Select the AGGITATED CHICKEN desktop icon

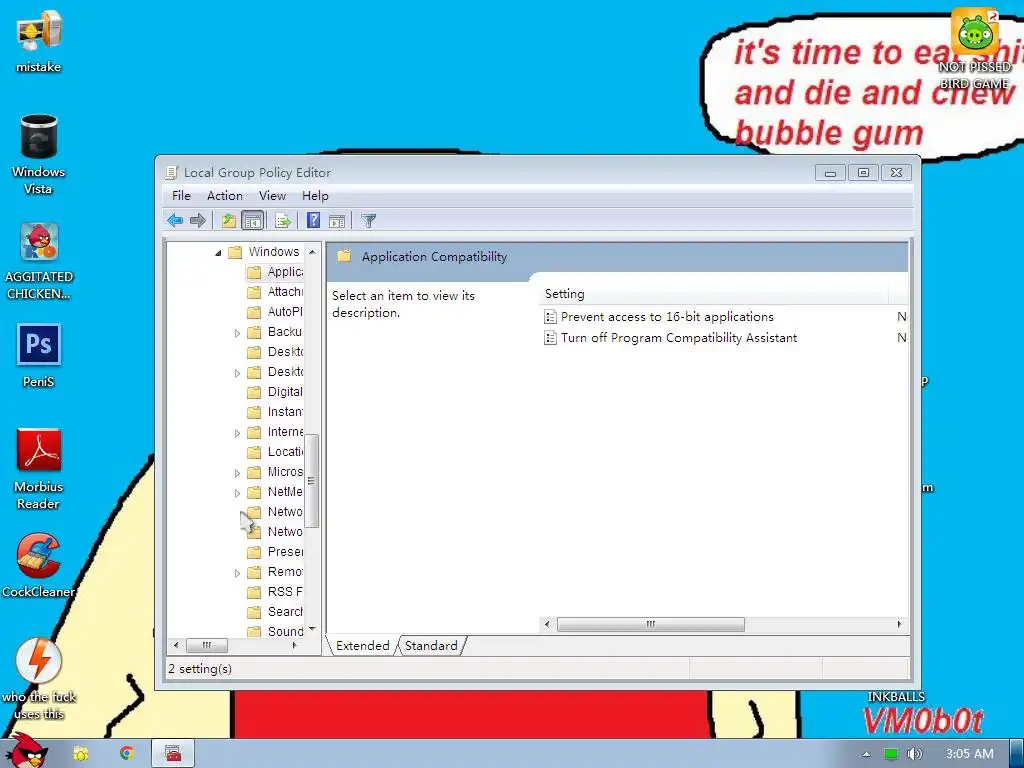[39, 261]
